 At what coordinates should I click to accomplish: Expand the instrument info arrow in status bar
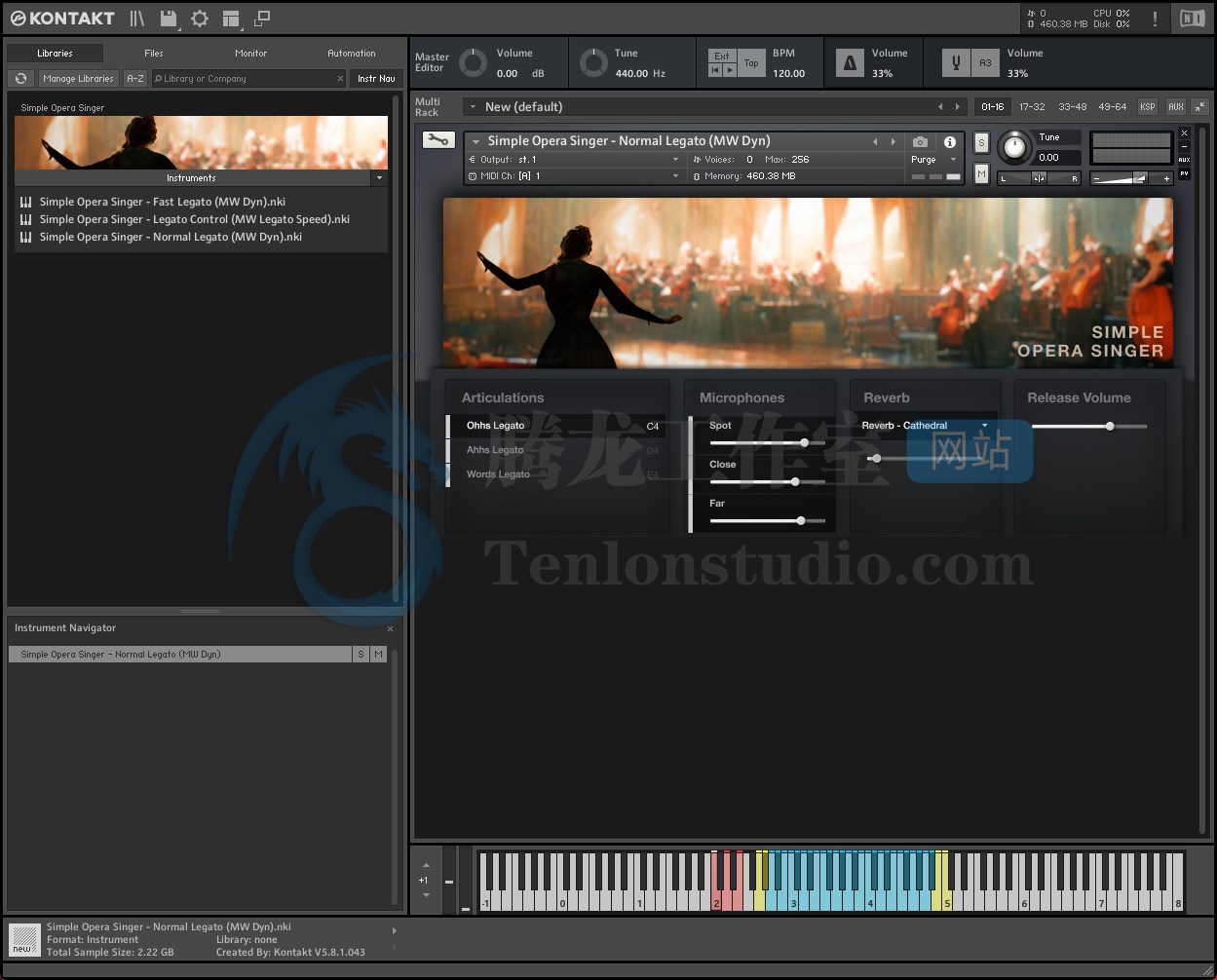[394, 931]
